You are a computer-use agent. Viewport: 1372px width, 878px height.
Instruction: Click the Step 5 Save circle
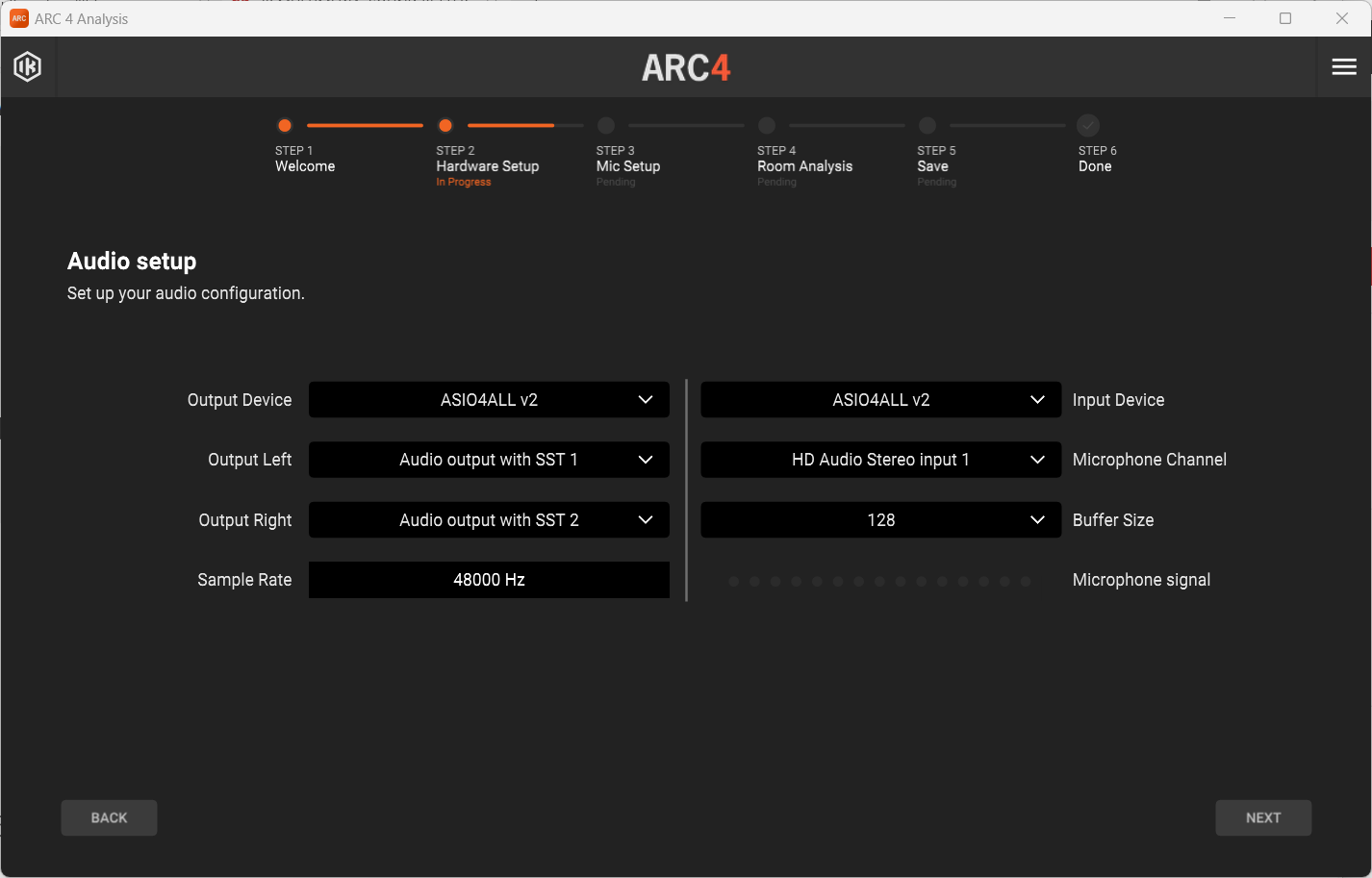tap(927, 125)
